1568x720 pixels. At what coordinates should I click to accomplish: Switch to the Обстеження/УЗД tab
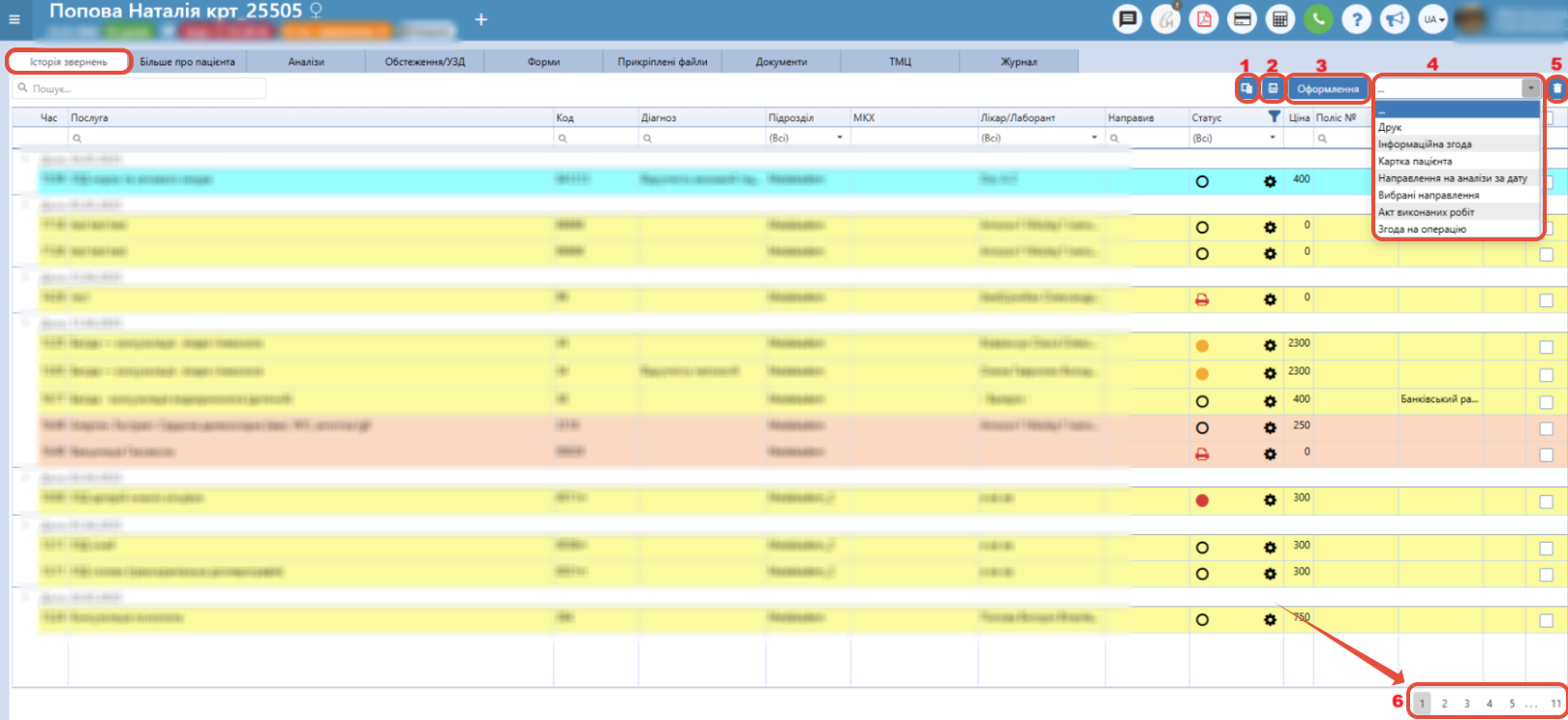pos(425,61)
